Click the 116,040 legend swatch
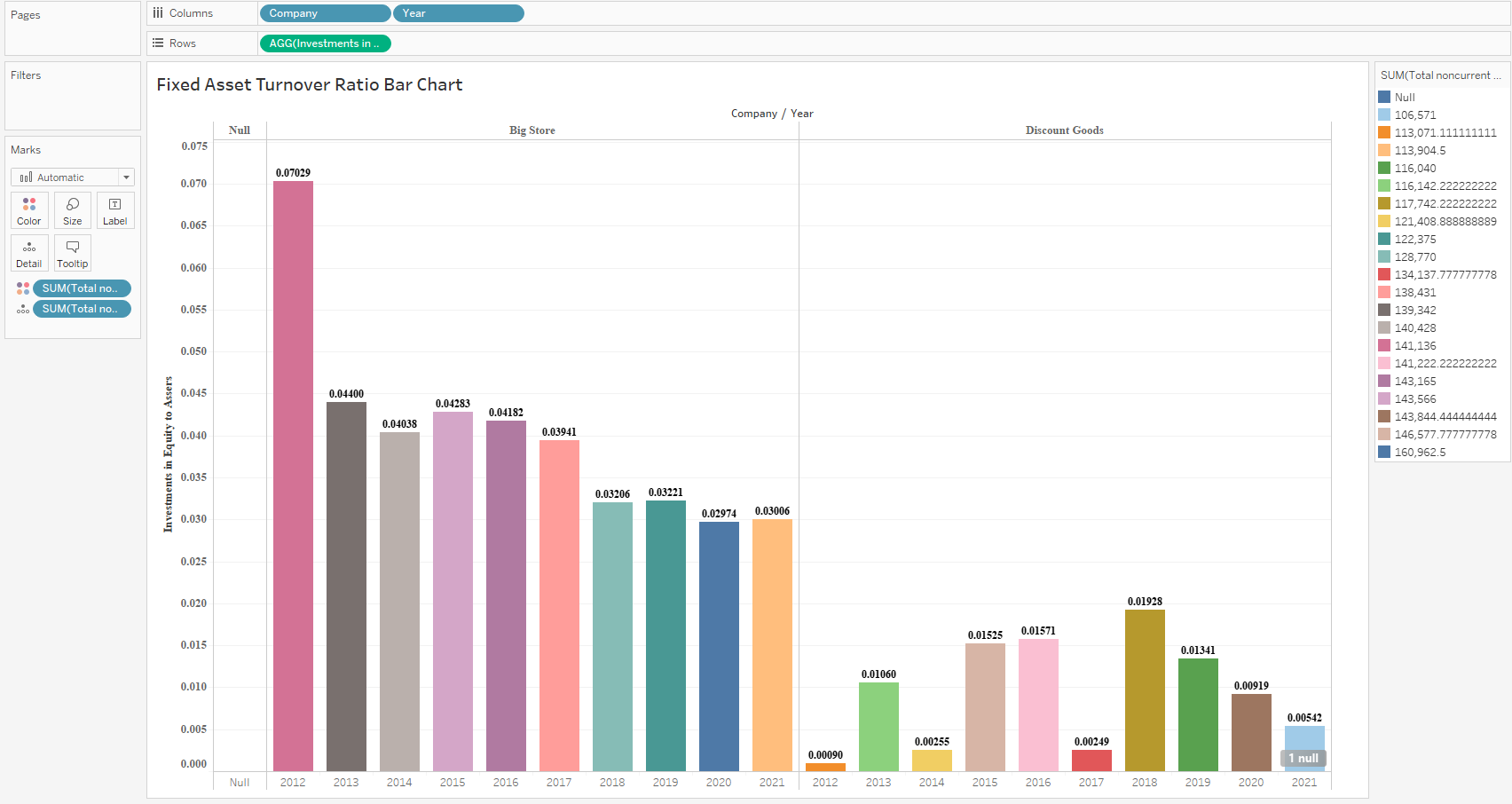This screenshot has width=1512, height=804. [1384, 168]
